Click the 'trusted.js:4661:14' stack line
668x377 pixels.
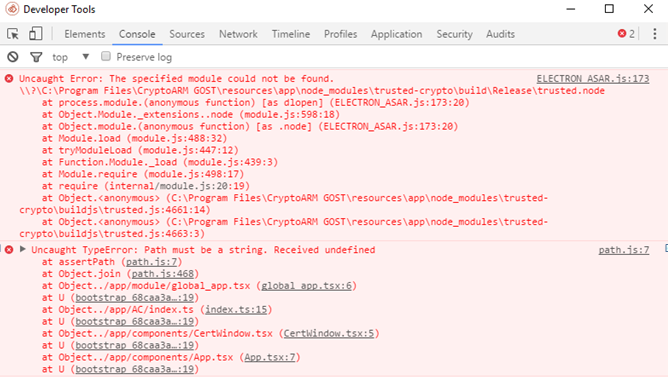point(284,204)
